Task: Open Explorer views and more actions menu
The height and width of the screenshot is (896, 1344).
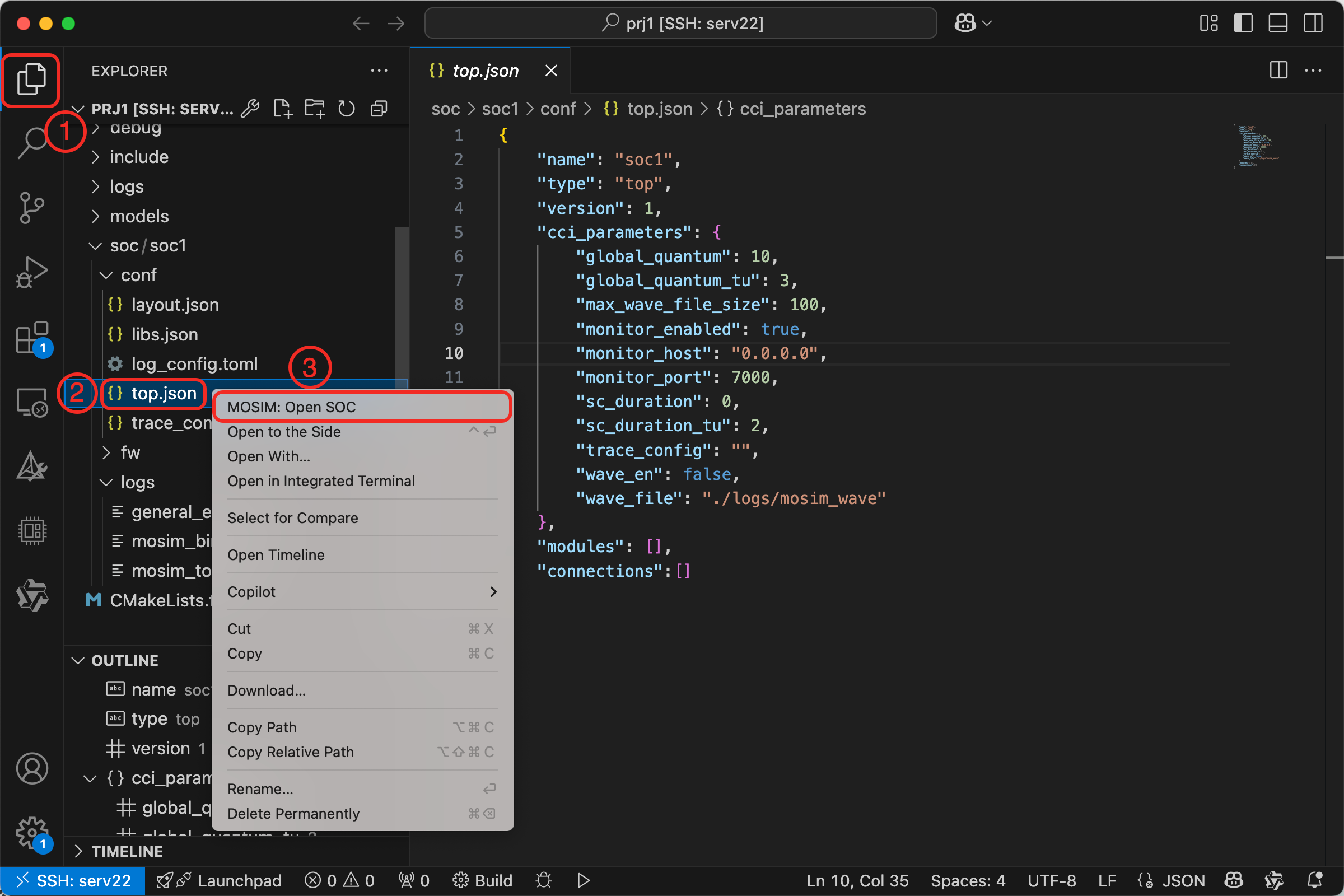Action: coord(379,71)
